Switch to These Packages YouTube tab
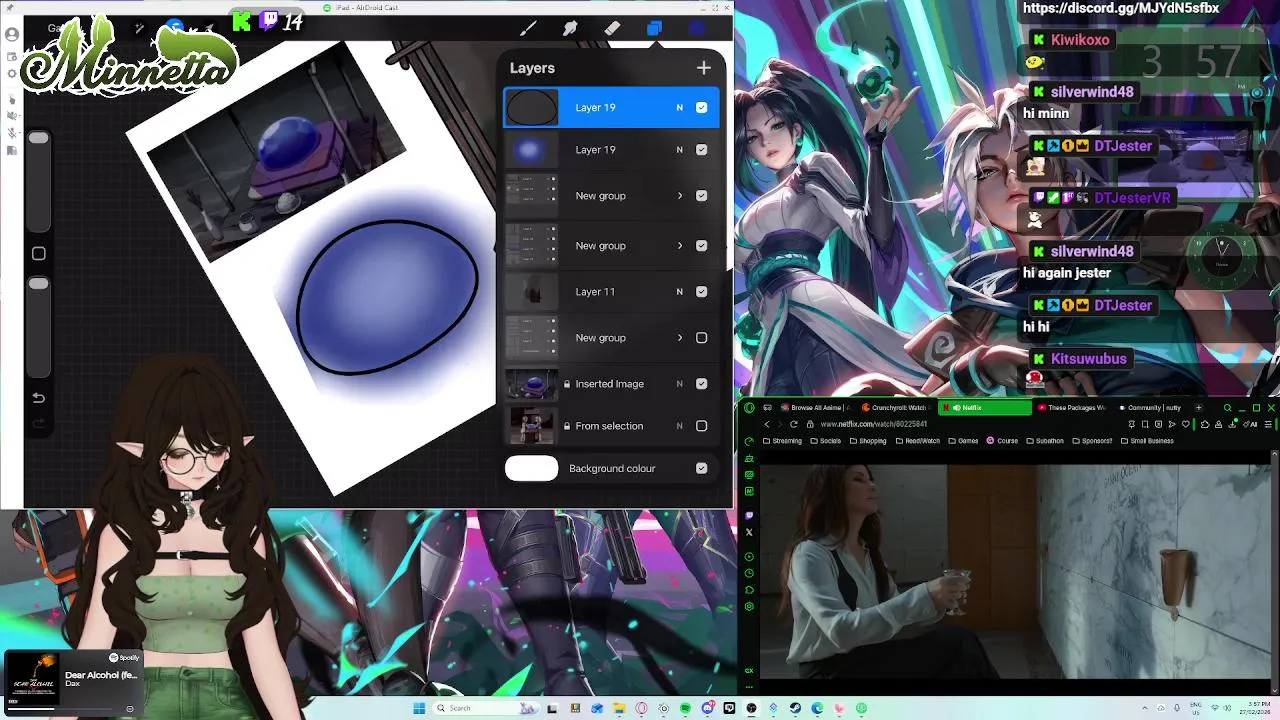The width and height of the screenshot is (1280, 720). click(1070, 408)
